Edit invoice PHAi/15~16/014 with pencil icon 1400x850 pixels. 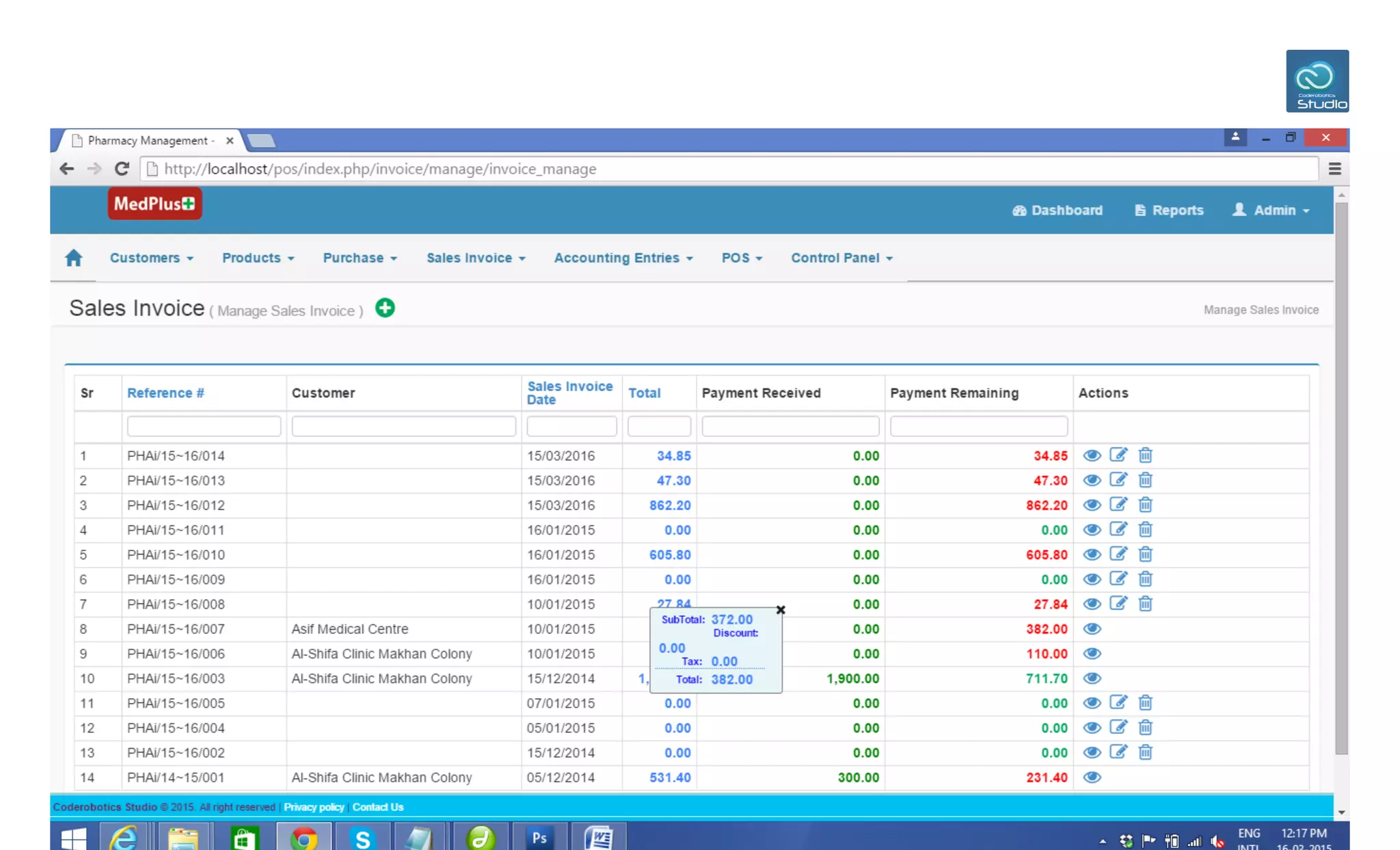(x=1118, y=455)
